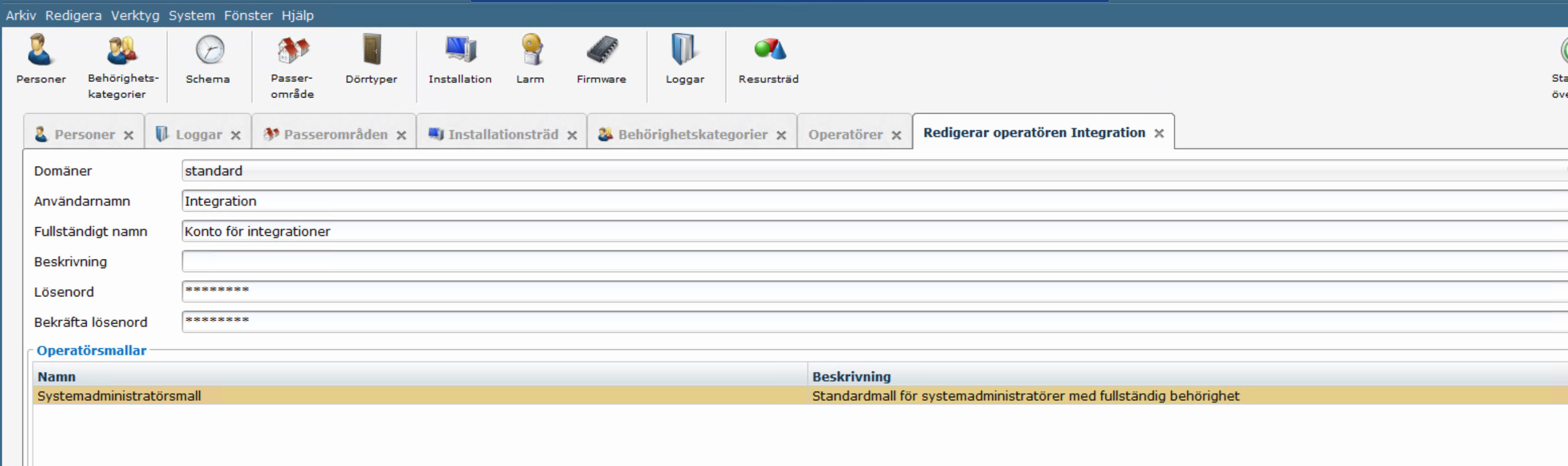Open the Firmware chip icon
1568x466 pixels.
click(x=602, y=59)
